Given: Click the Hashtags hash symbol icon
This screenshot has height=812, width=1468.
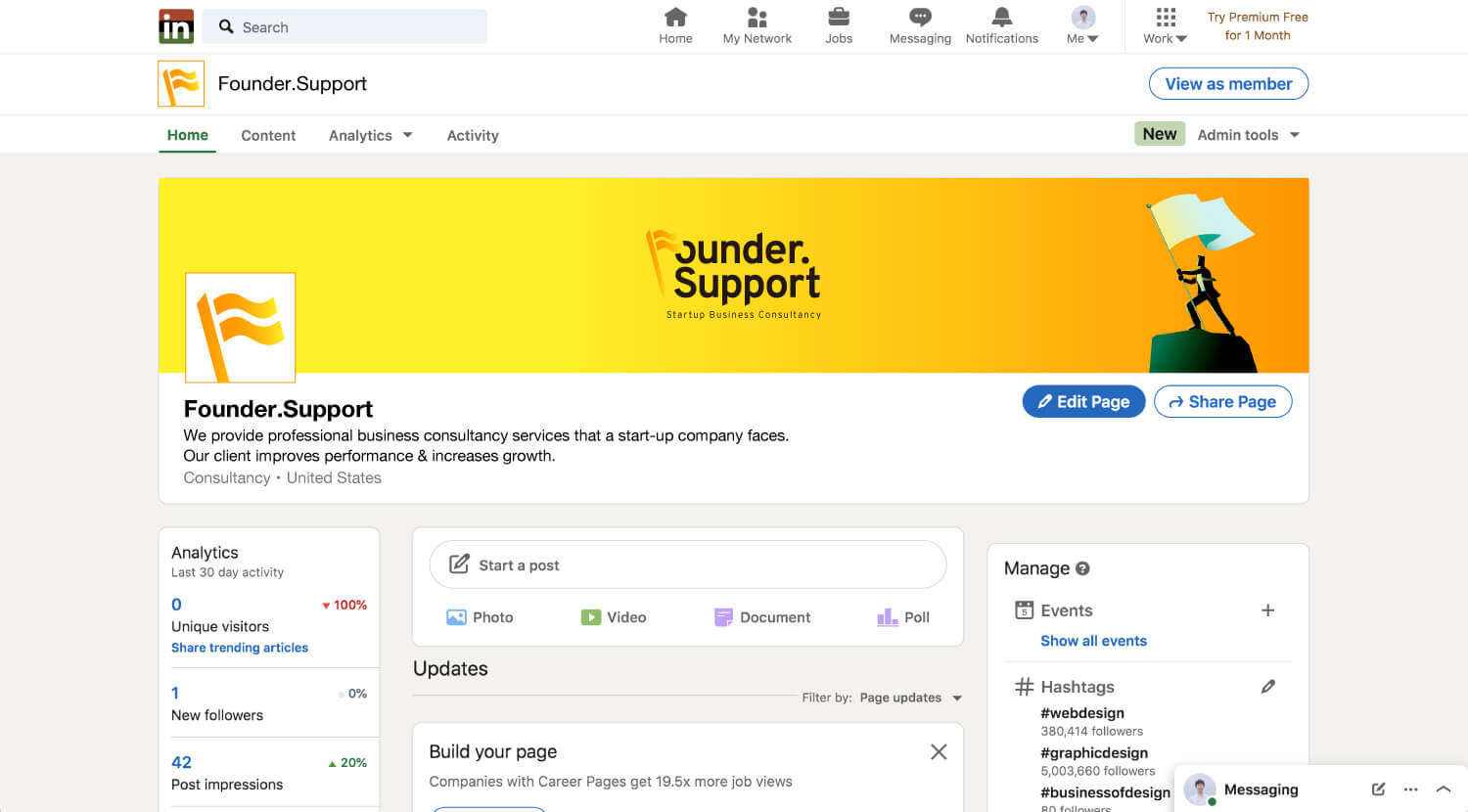Looking at the screenshot, I should [1025, 687].
